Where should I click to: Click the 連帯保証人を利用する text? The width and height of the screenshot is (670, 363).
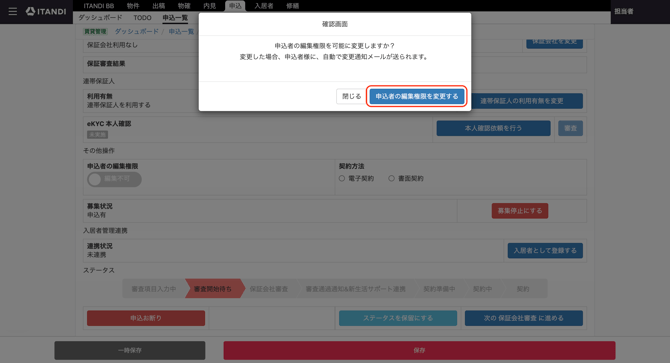click(x=119, y=105)
